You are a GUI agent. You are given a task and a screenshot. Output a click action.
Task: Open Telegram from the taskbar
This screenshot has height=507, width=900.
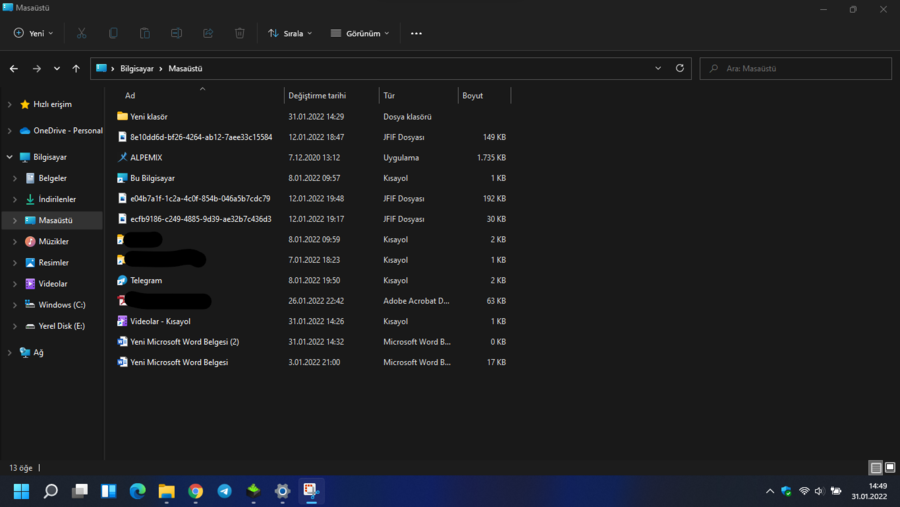(x=224, y=491)
